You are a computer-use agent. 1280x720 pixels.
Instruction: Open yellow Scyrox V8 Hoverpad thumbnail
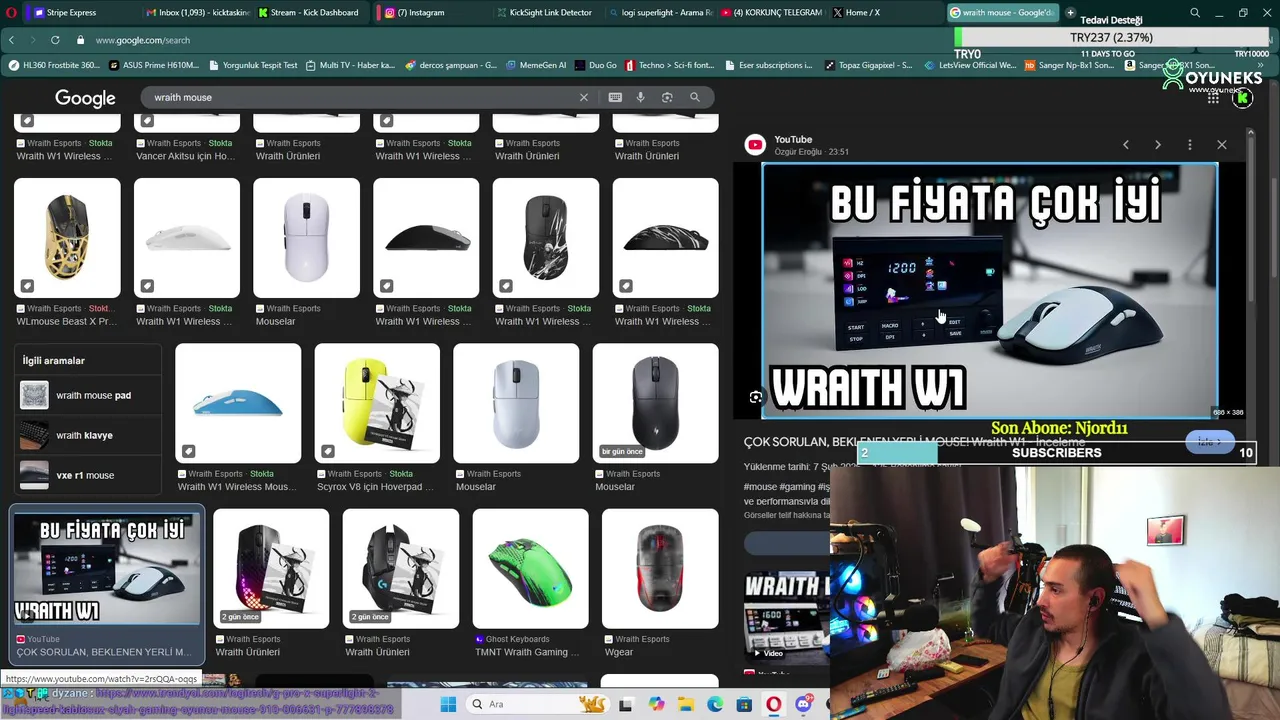click(377, 403)
